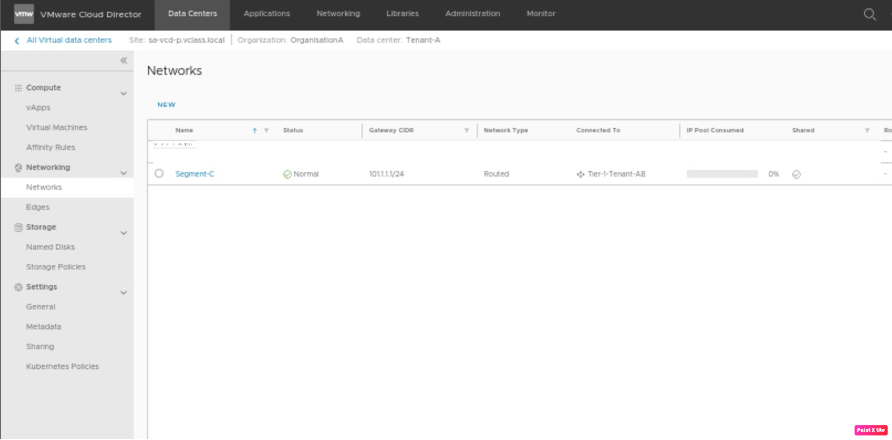Click the back arrow beside All Virtual data centers

[17, 40]
